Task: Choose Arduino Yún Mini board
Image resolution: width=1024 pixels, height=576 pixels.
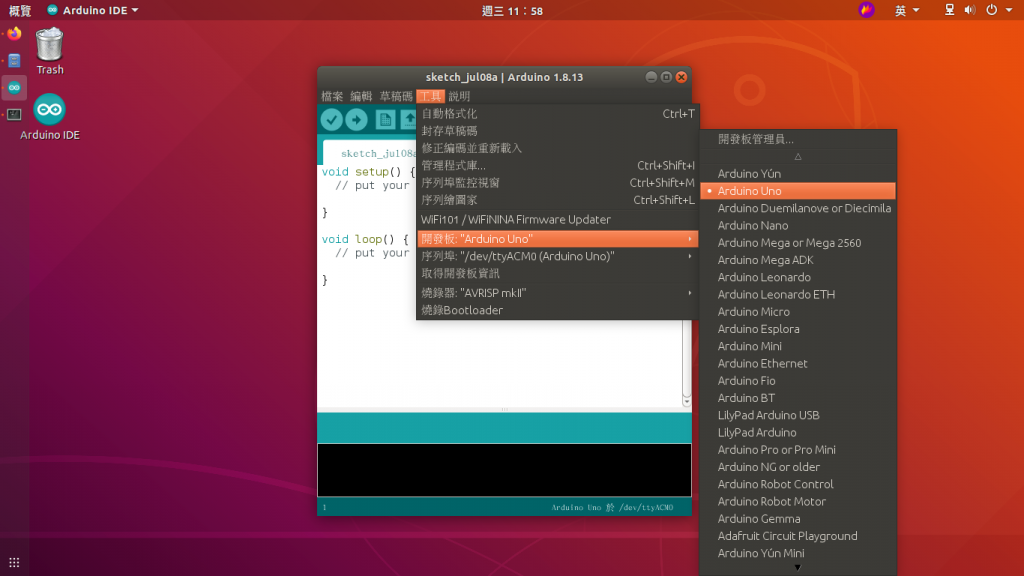Action: coord(797,553)
